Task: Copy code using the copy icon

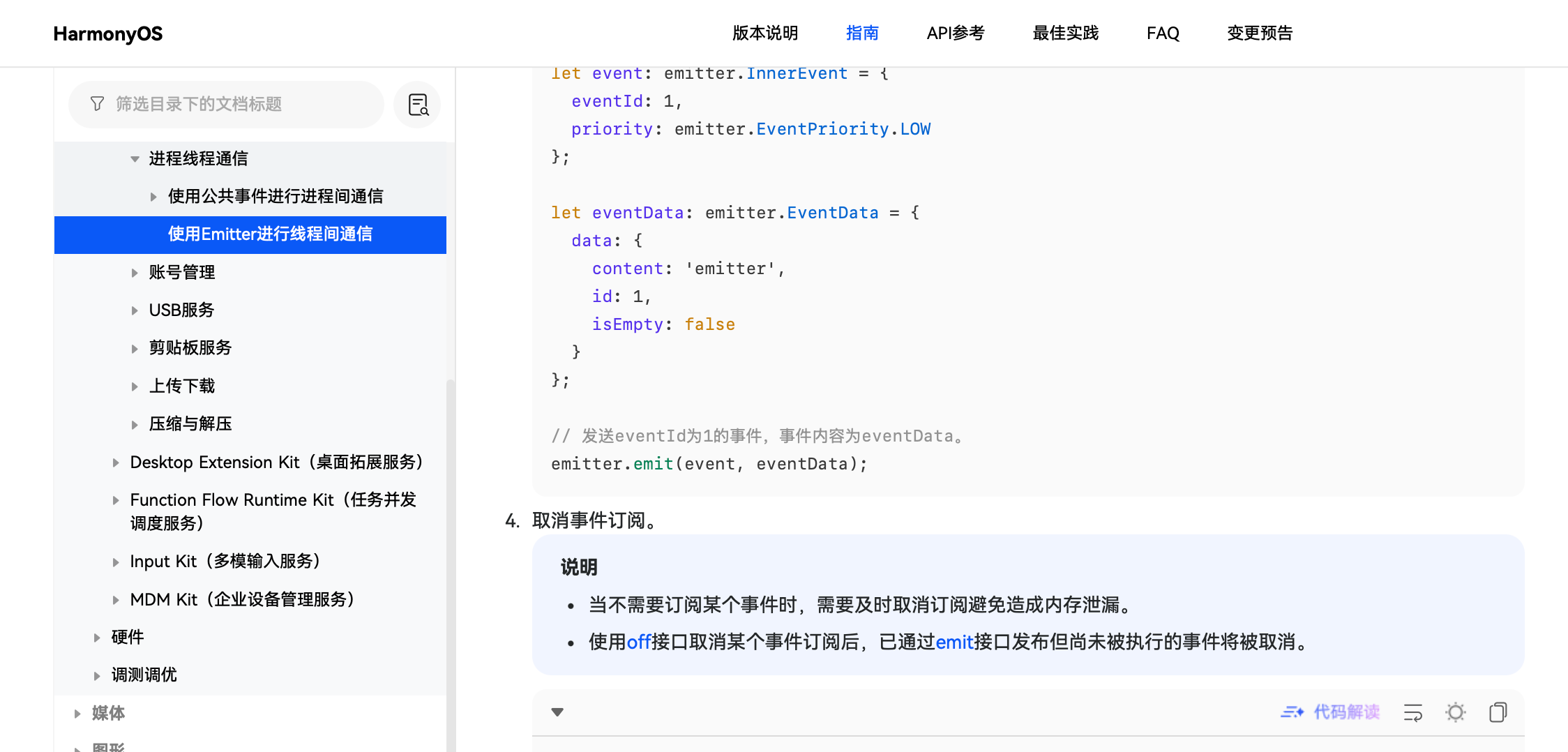Action: point(1498,712)
